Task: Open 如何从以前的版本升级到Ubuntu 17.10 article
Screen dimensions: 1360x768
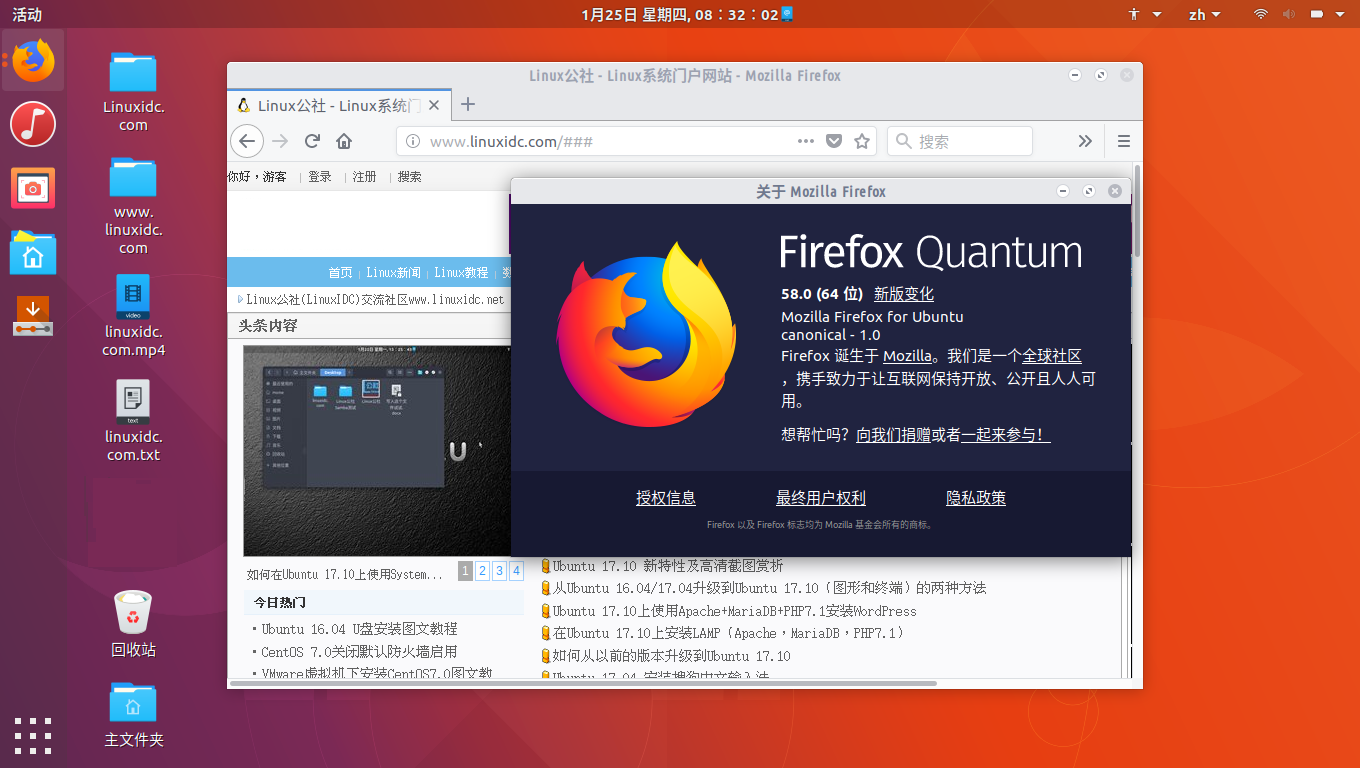Action: (x=672, y=656)
